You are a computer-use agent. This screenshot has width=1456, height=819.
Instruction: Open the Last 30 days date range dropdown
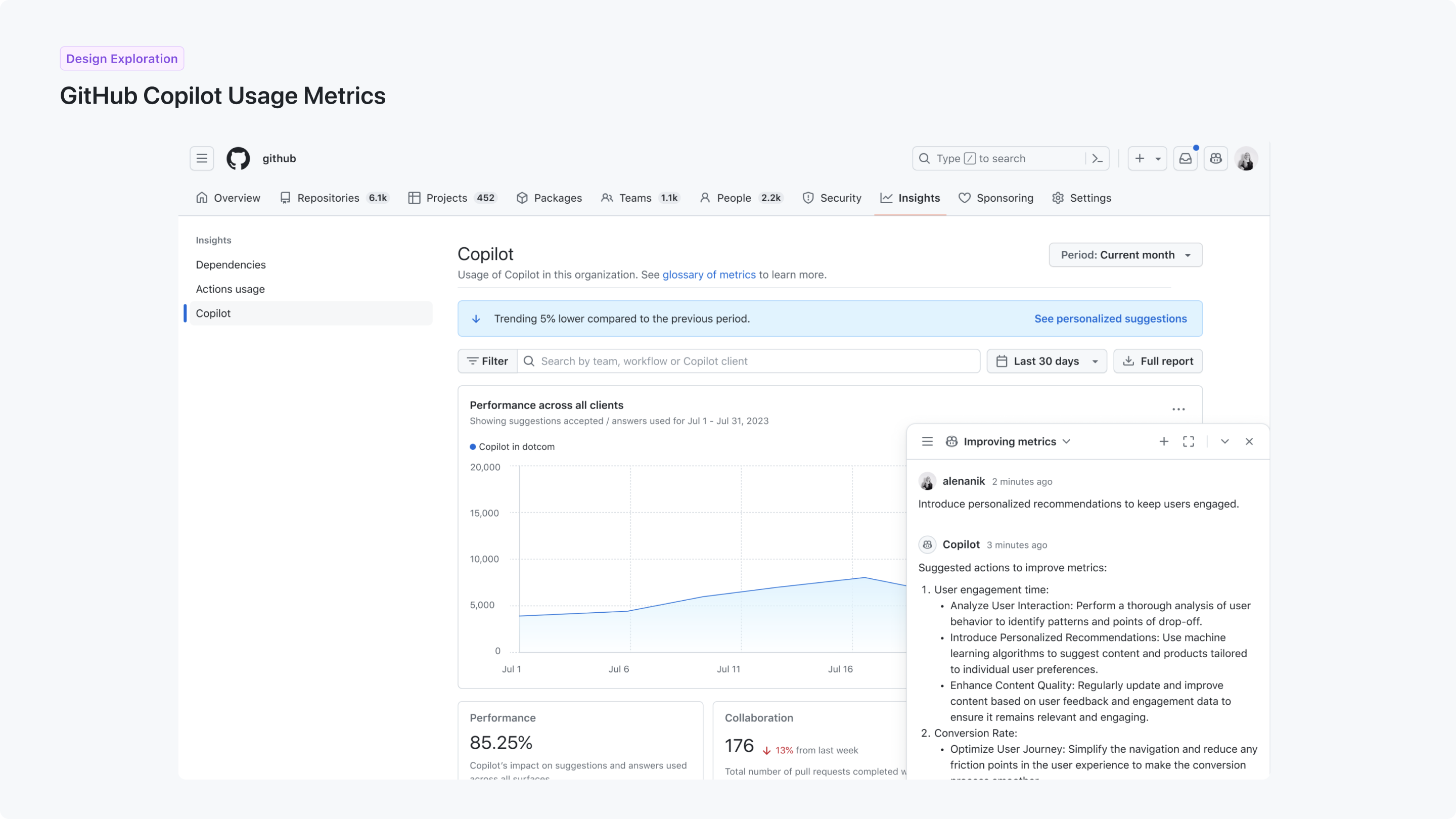[x=1046, y=360]
